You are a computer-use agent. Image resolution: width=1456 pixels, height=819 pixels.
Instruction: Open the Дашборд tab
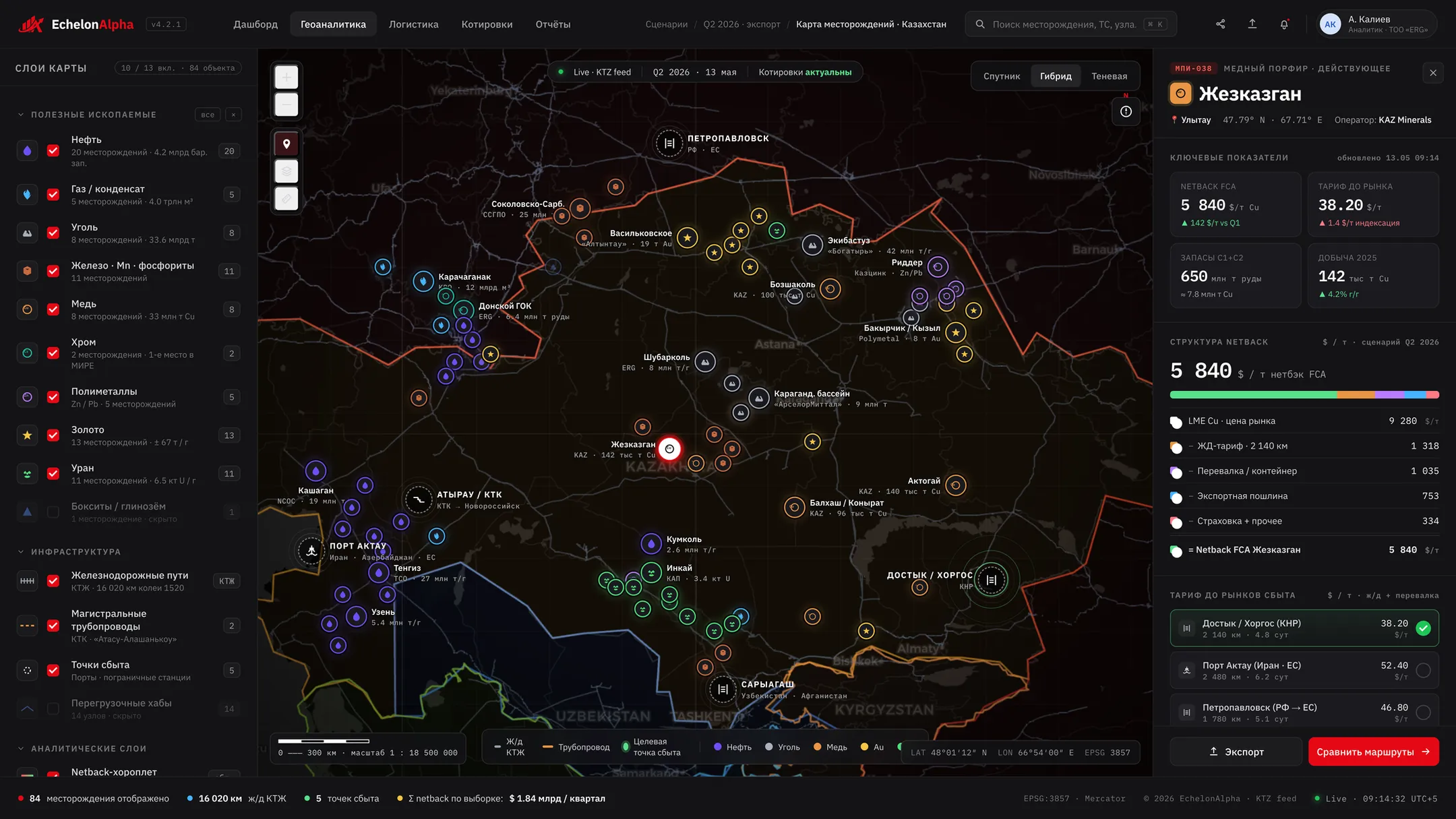coord(255,24)
